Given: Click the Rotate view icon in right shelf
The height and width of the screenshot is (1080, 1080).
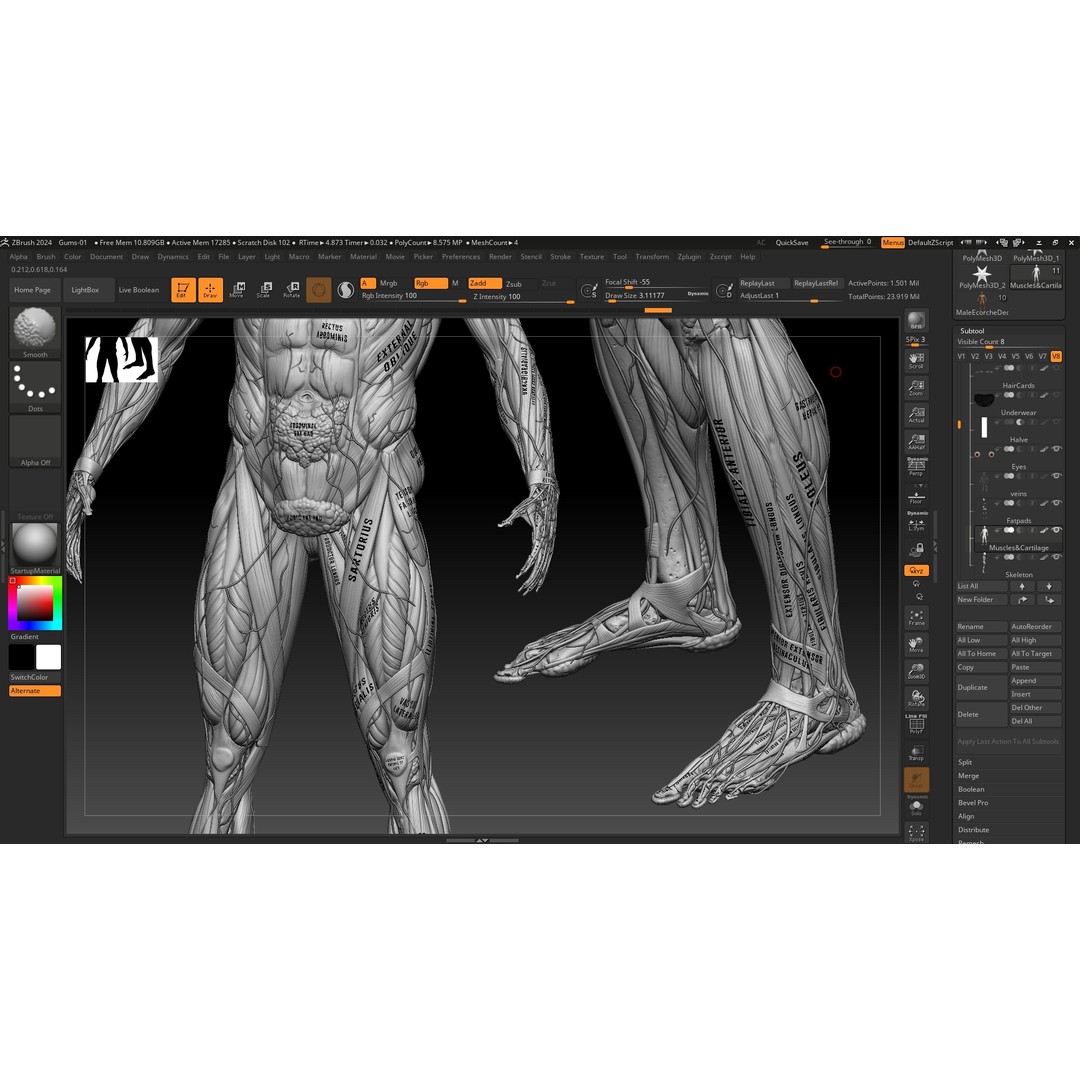Looking at the screenshot, I should (x=916, y=698).
